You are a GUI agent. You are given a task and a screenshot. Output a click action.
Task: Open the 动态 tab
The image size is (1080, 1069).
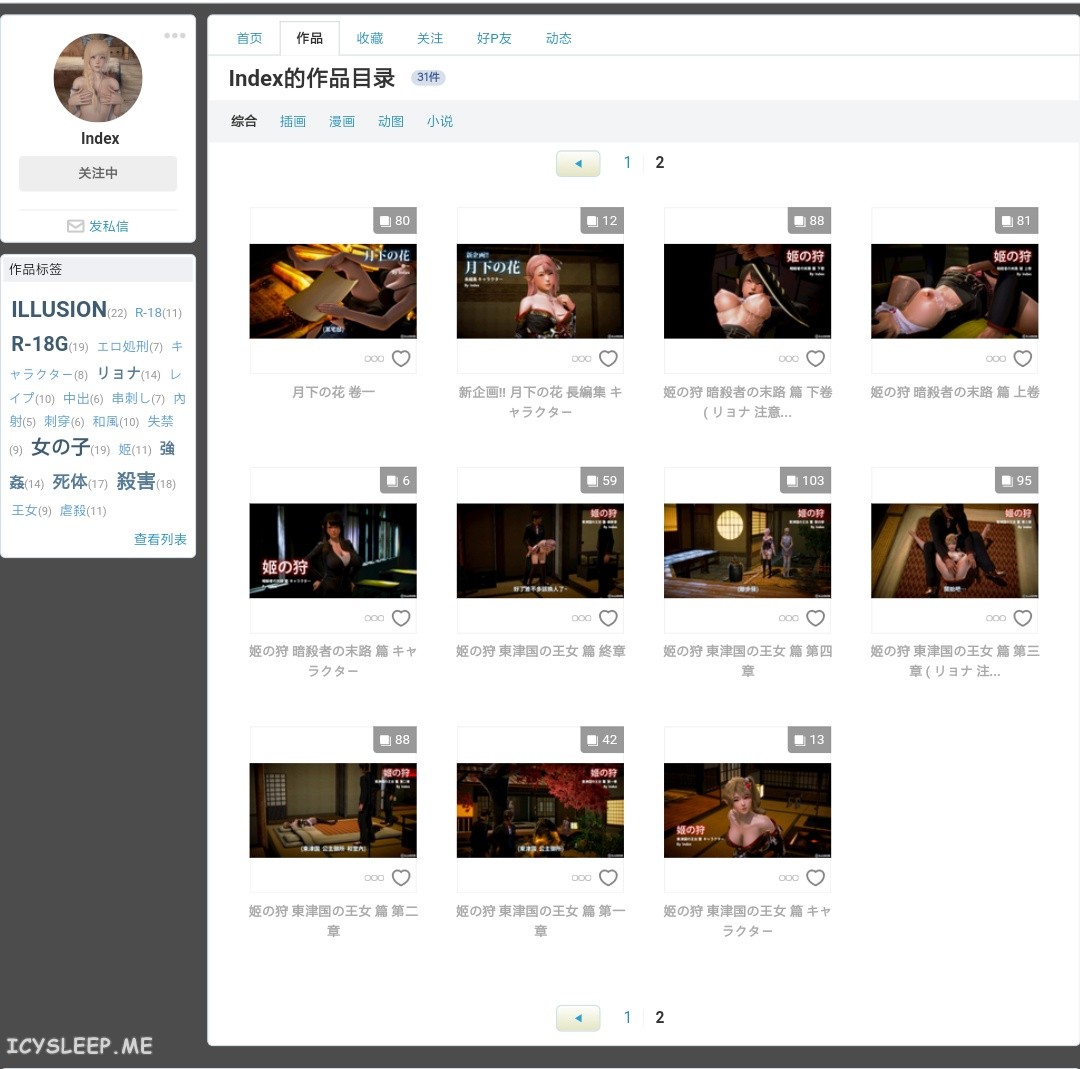coord(559,39)
